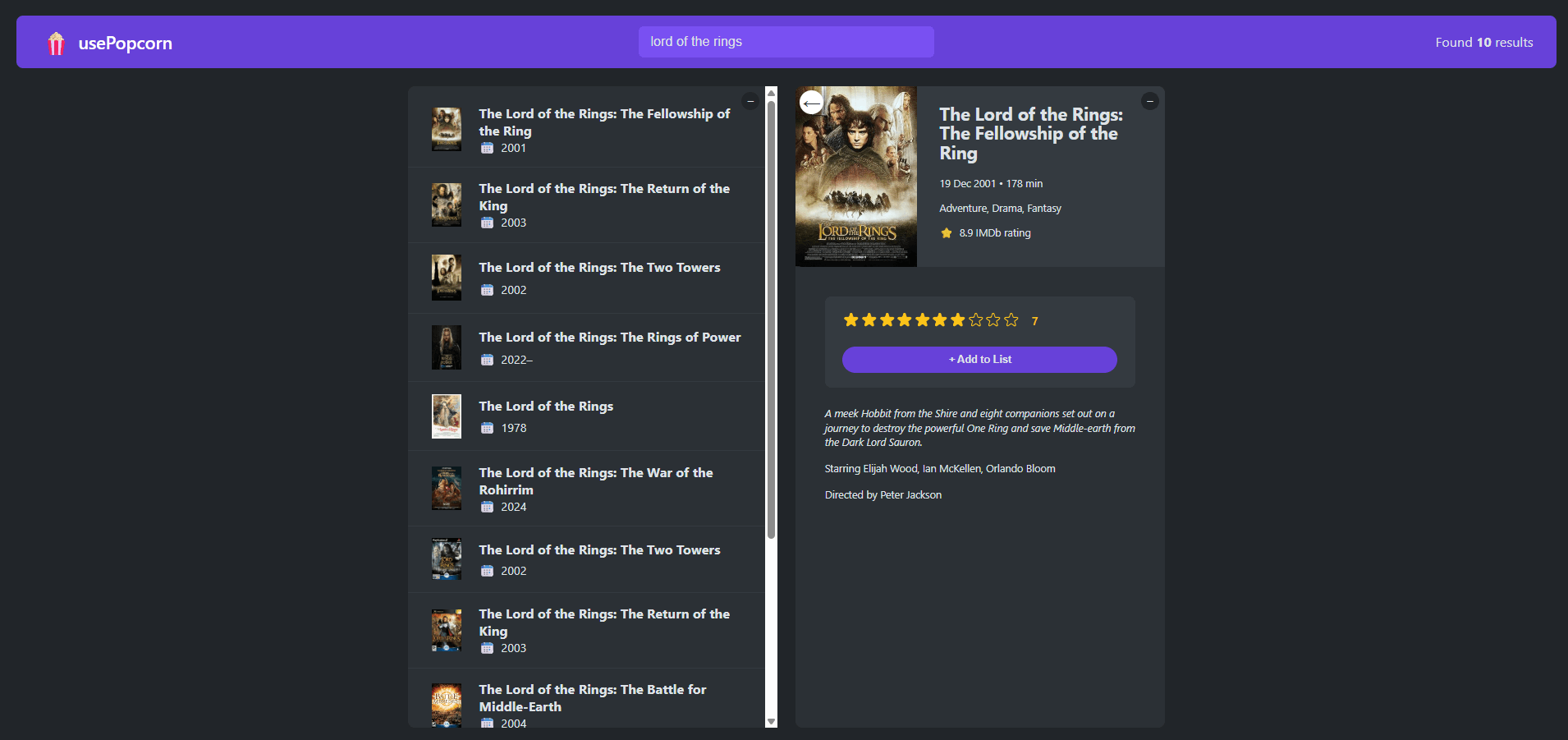
Task: Click the eighth empty star in the rating widget
Action: tap(975, 320)
